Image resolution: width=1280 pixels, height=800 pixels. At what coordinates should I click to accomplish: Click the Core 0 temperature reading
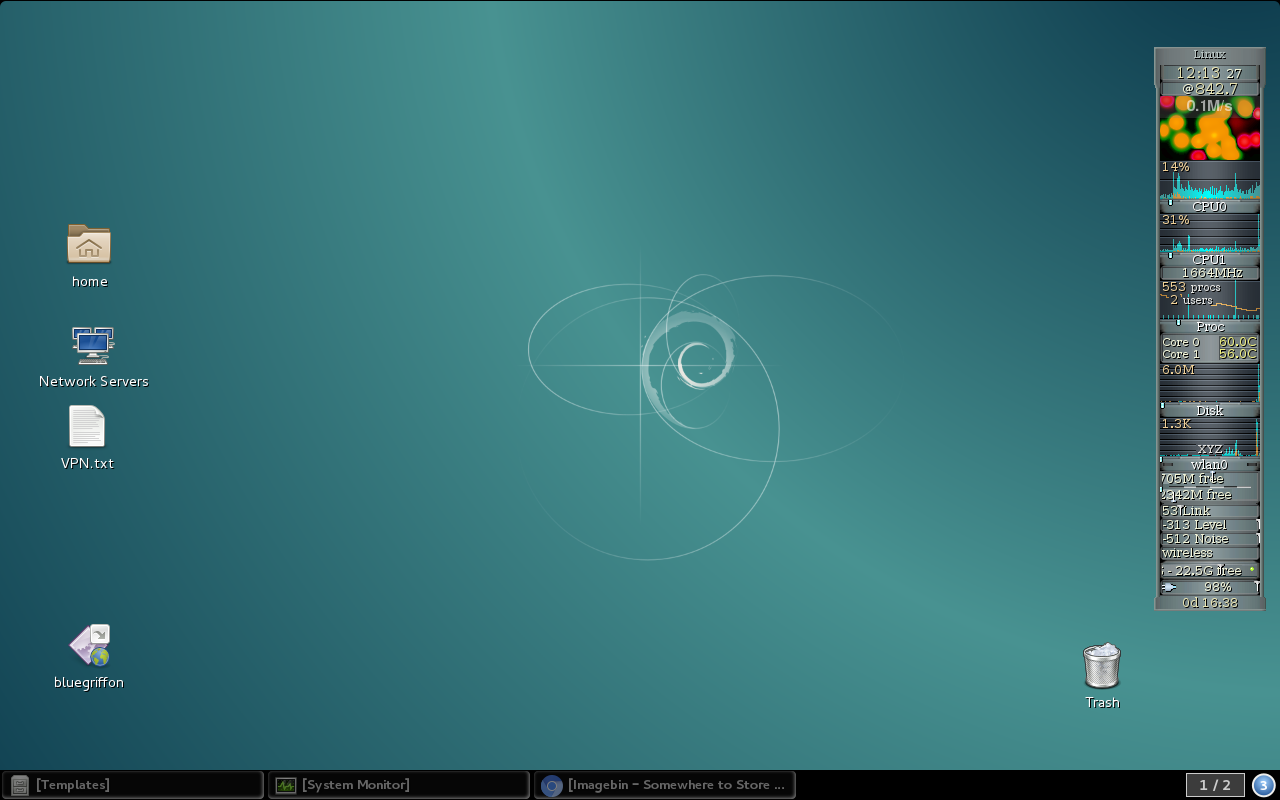1209,342
